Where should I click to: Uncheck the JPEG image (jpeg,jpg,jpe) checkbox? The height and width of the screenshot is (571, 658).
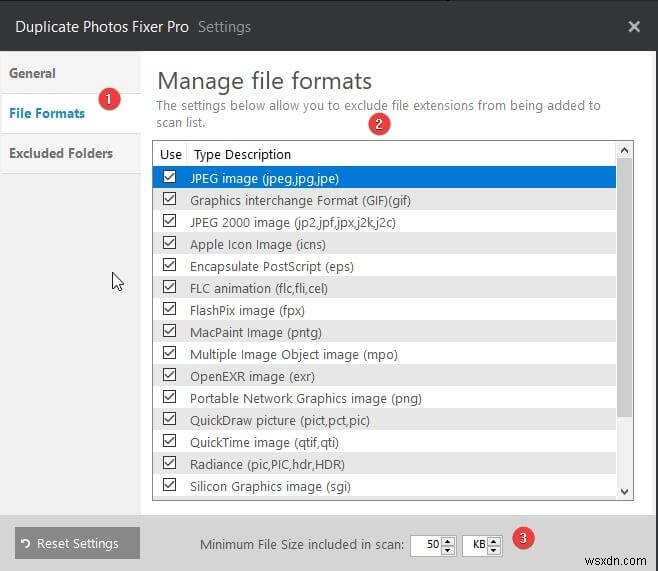tap(169, 178)
